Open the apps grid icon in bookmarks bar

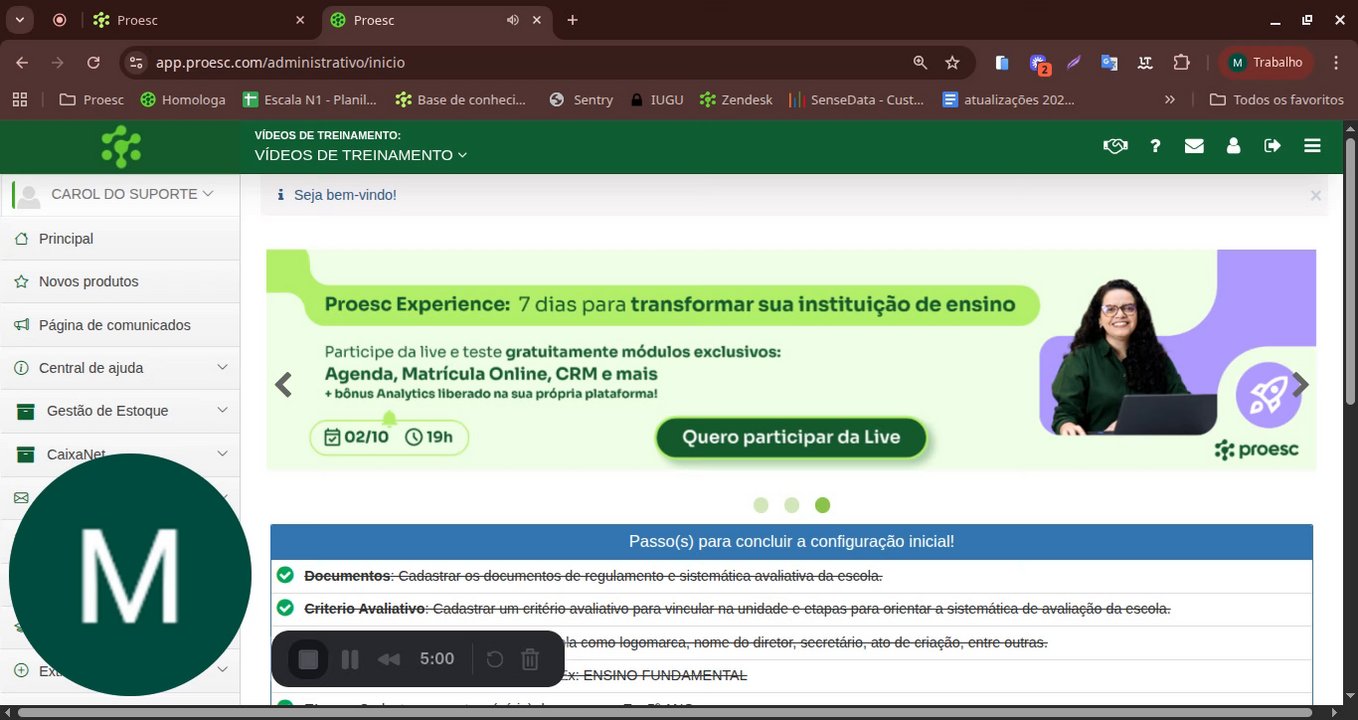coord(20,99)
